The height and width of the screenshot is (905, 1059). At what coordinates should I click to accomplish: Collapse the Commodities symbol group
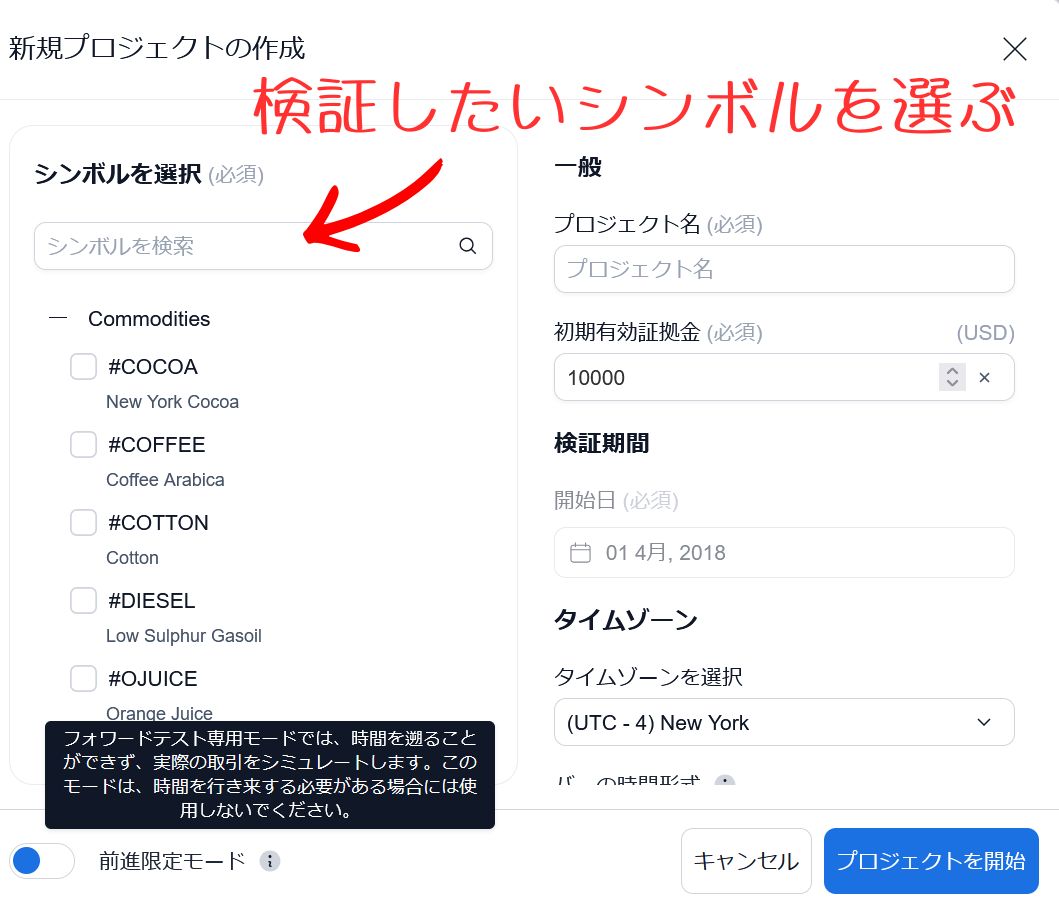pyautogui.click(x=57, y=318)
